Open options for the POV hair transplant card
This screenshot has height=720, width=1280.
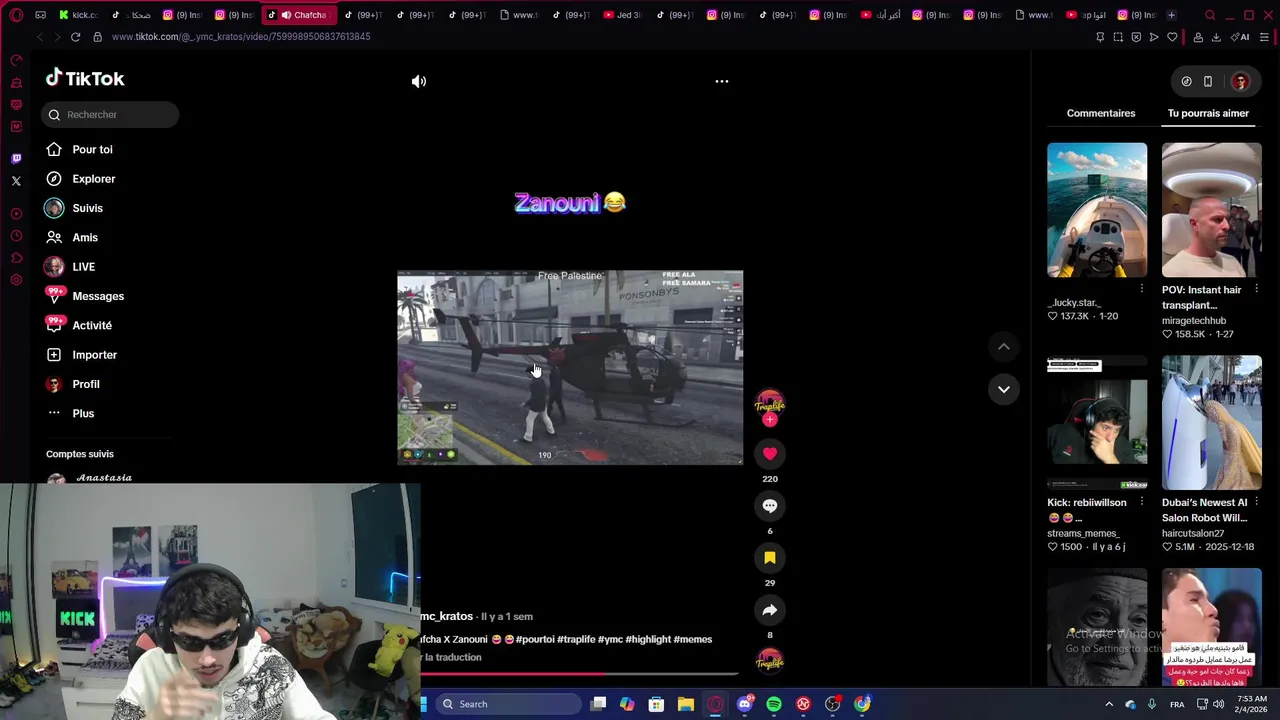(x=1256, y=289)
